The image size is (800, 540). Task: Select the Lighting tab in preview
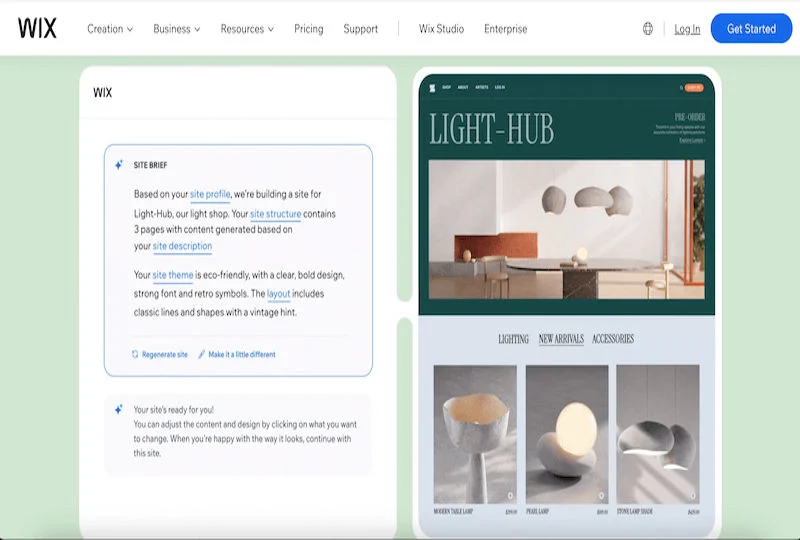513,339
